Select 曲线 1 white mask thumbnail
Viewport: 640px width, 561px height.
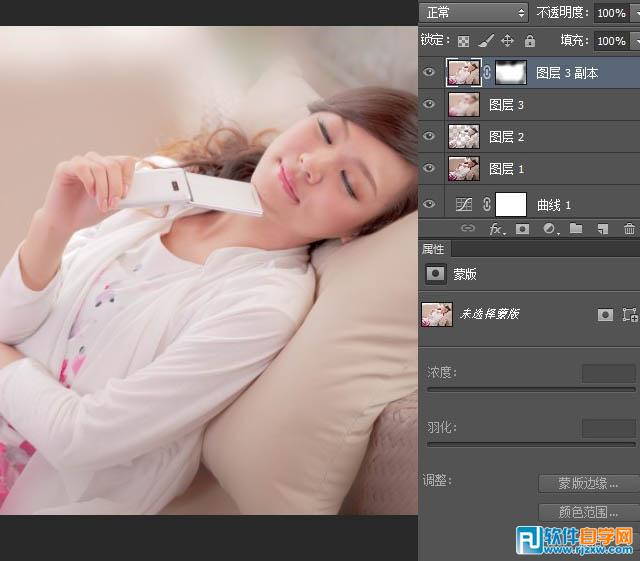tap(511, 204)
